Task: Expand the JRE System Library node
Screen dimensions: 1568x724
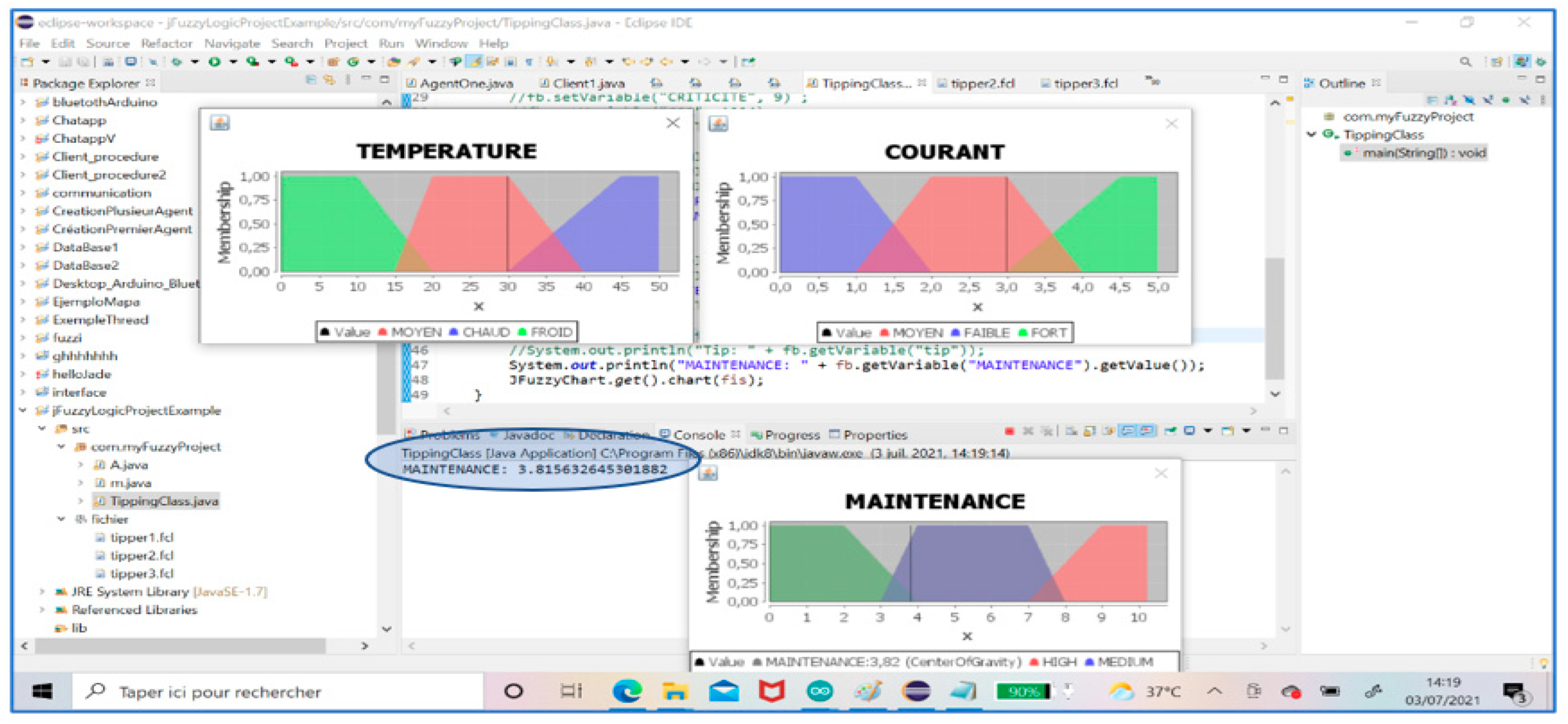Action: click(x=42, y=591)
